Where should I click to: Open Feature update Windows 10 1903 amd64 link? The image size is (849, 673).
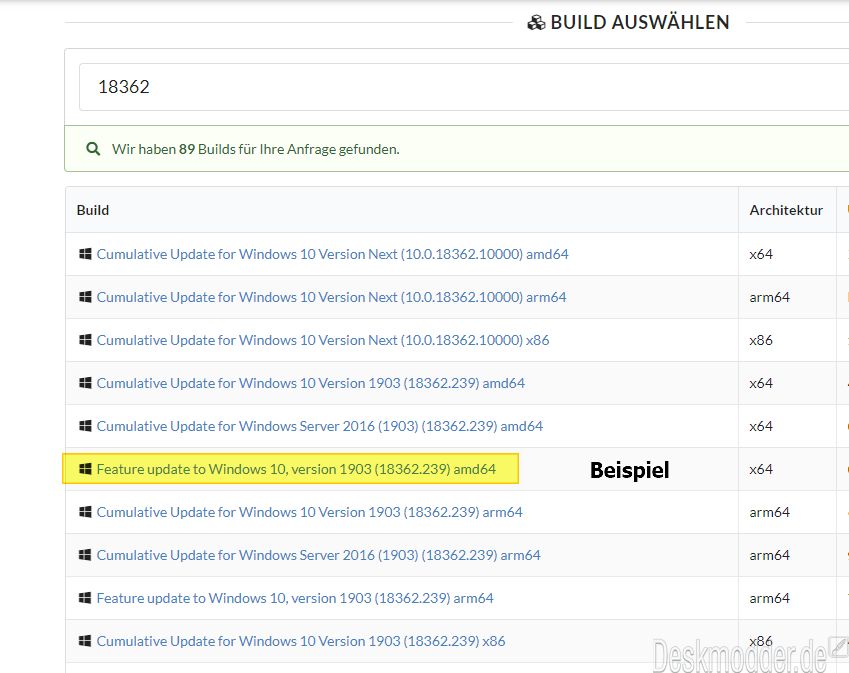coord(296,469)
